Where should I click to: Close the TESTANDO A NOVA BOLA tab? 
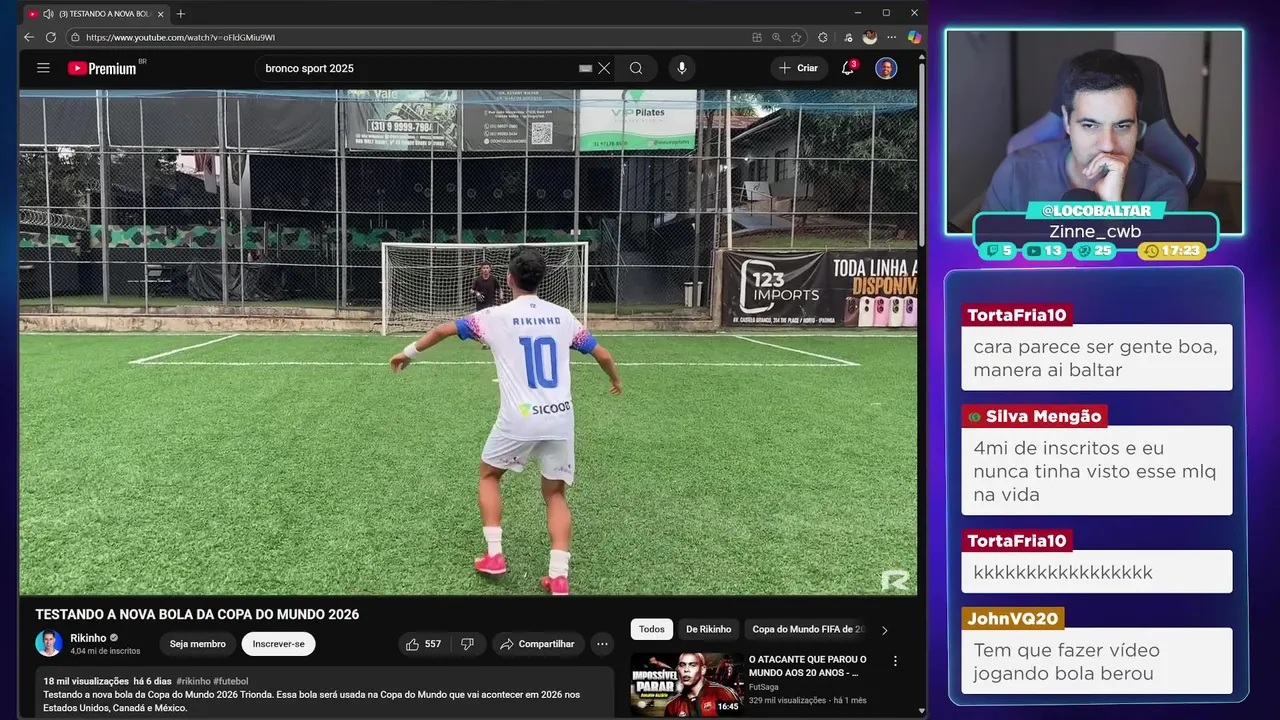click(x=160, y=14)
